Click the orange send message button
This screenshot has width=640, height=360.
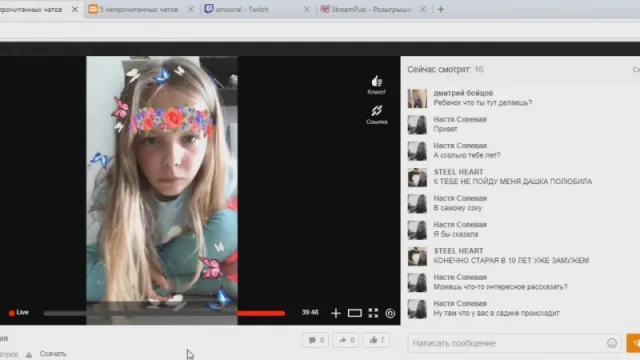coord(633,343)
